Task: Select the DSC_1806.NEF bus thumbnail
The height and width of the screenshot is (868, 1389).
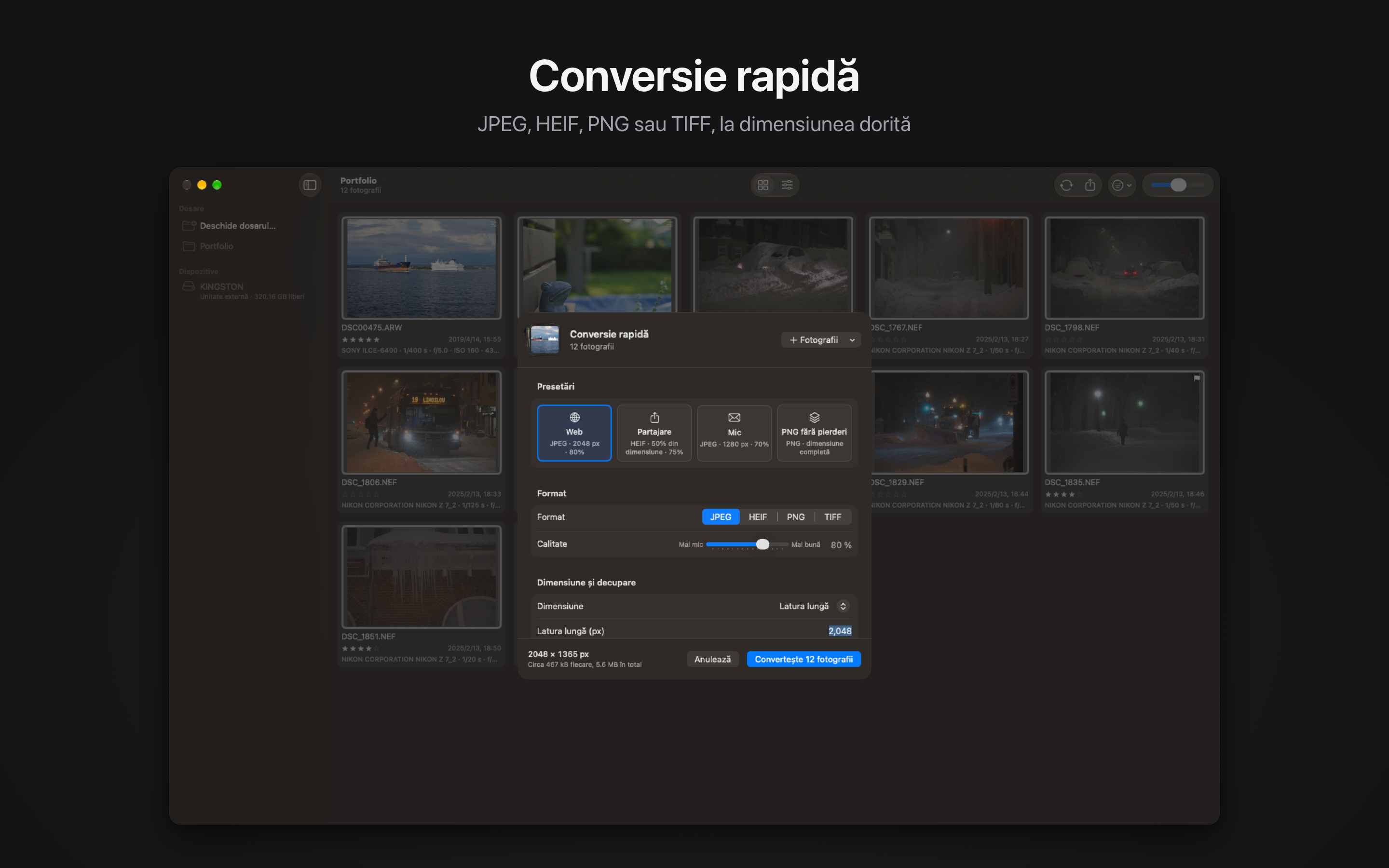Action: tap(422, 422)
